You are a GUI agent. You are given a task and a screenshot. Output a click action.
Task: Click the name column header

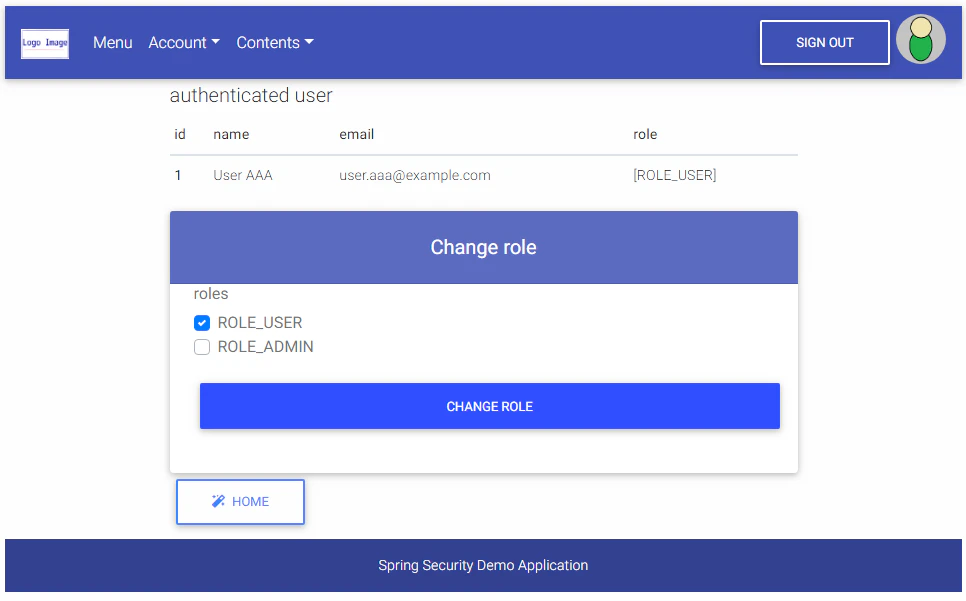(x=231, y=135)
